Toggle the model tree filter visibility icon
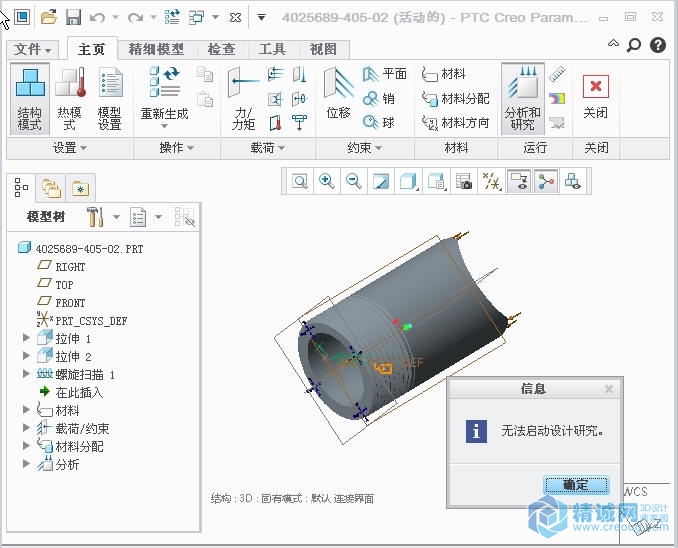 tap(185, 217)
